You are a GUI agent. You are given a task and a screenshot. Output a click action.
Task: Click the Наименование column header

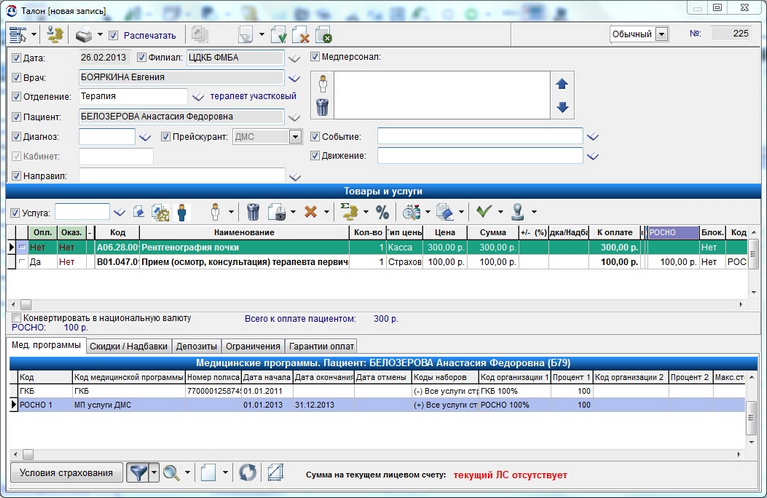click(244, 232)
